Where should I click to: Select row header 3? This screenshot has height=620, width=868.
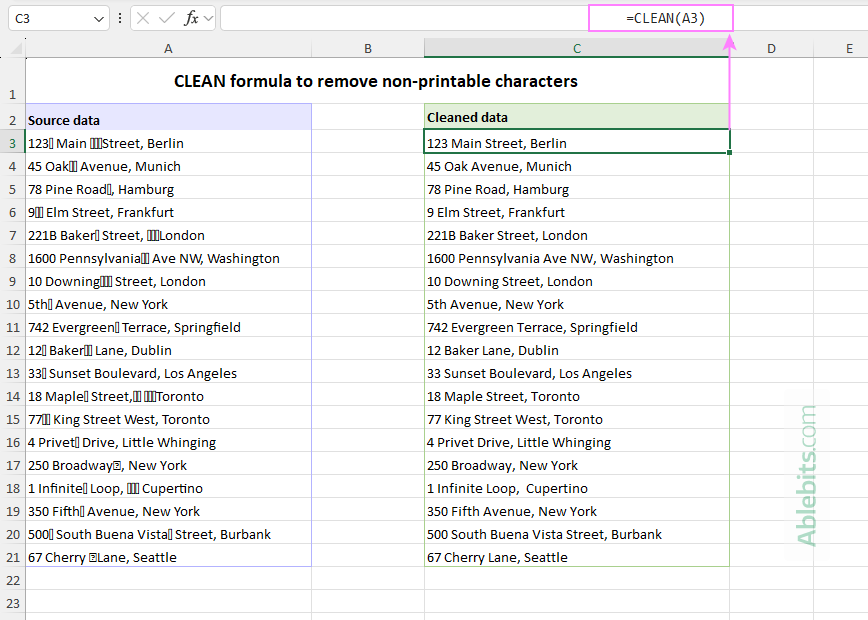coord(12,142)
